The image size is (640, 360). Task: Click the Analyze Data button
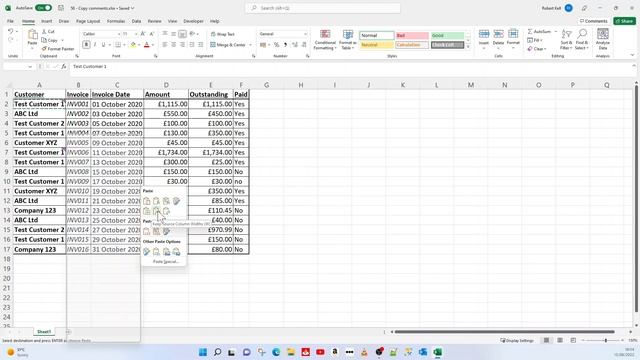pyautogui.click(x=602, y=39)
